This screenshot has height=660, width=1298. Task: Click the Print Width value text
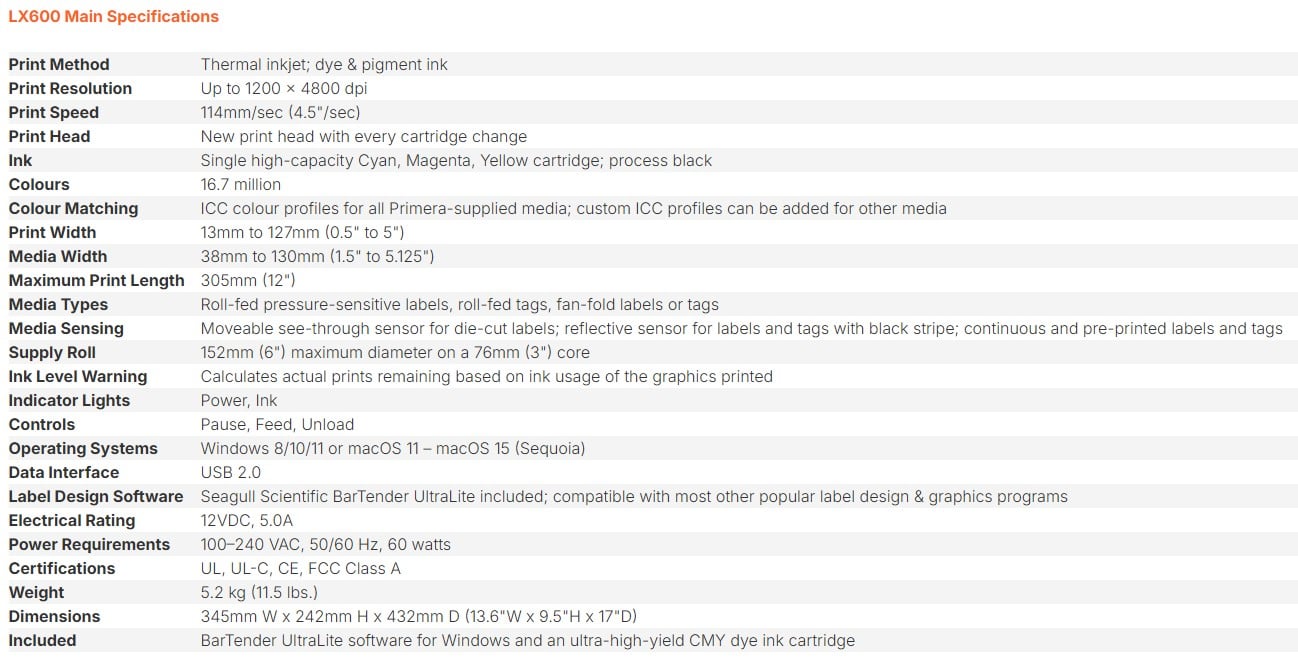(302, 232)
